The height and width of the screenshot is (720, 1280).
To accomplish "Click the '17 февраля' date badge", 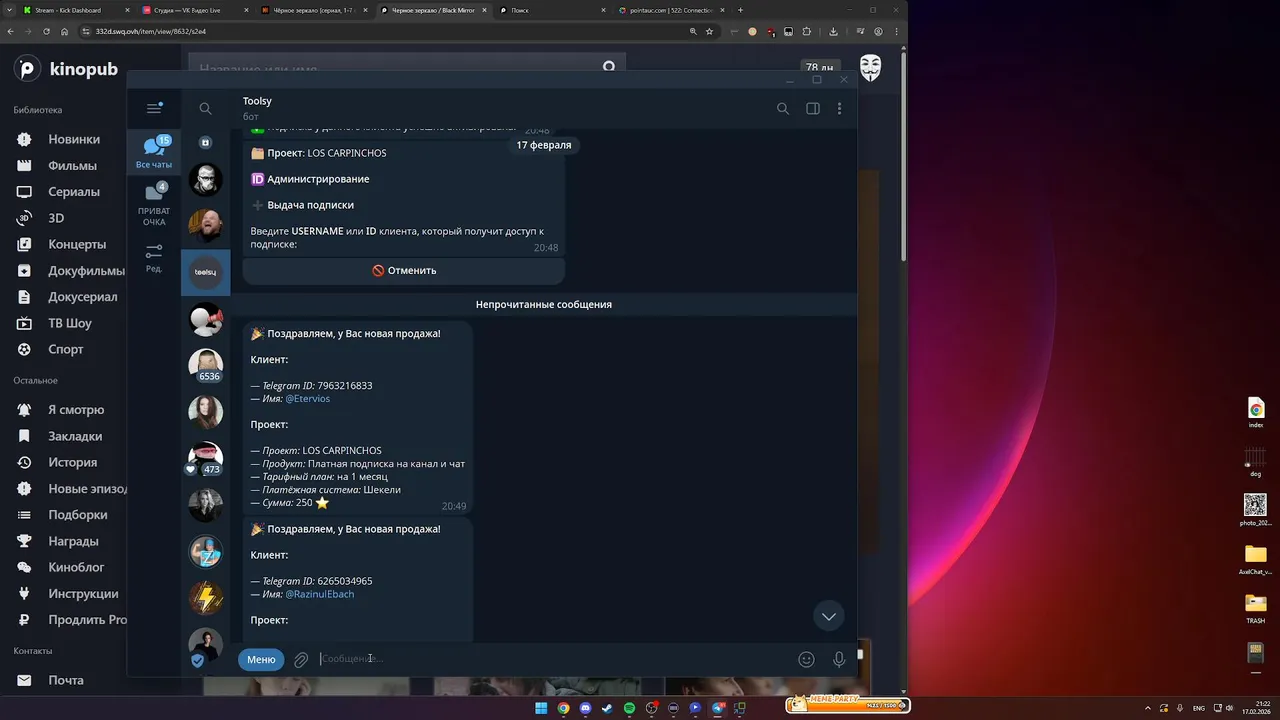I will coord(543,145).
